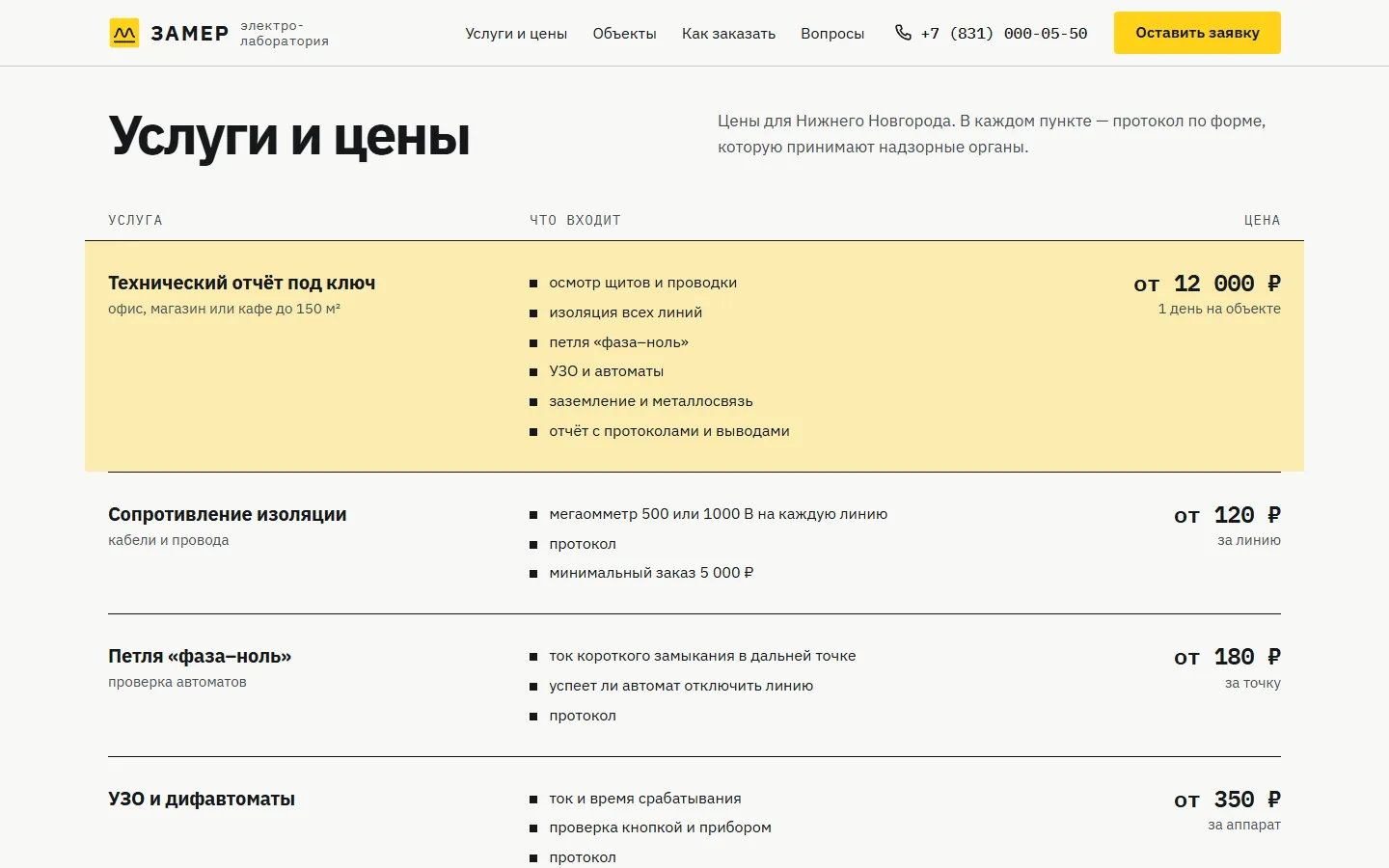This screenshot has height=868, width=1389.
Task: Call the number +7 (831) 000-05-50
Action: click(x=1003, y=34)
